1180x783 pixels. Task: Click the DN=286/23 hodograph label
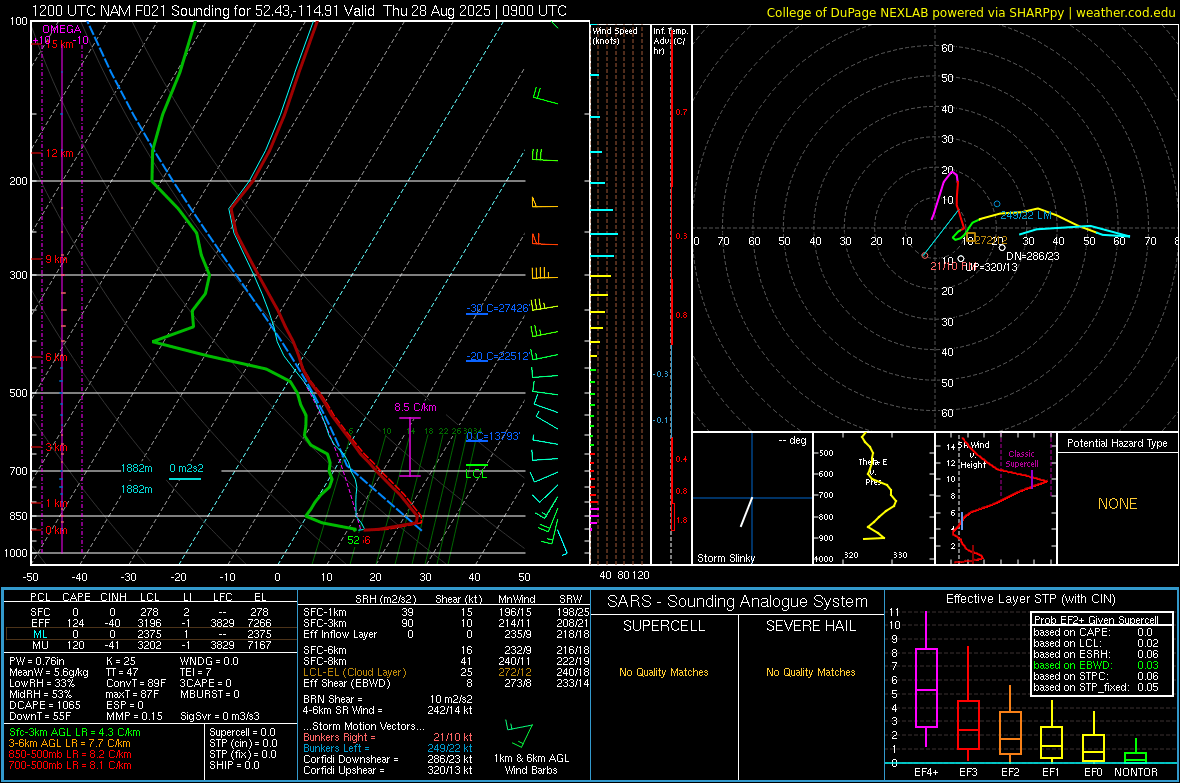[x=1032, y=256]
